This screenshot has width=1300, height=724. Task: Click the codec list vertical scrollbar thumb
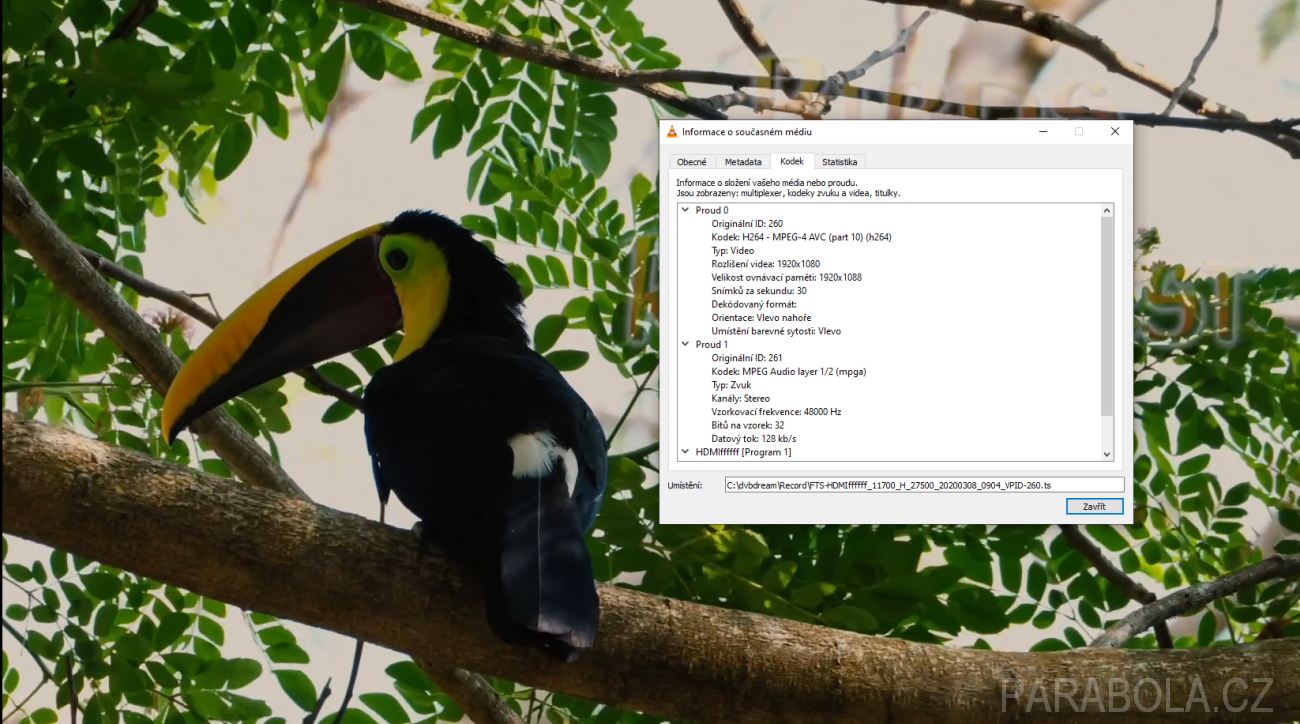[x=1106, y=315]
